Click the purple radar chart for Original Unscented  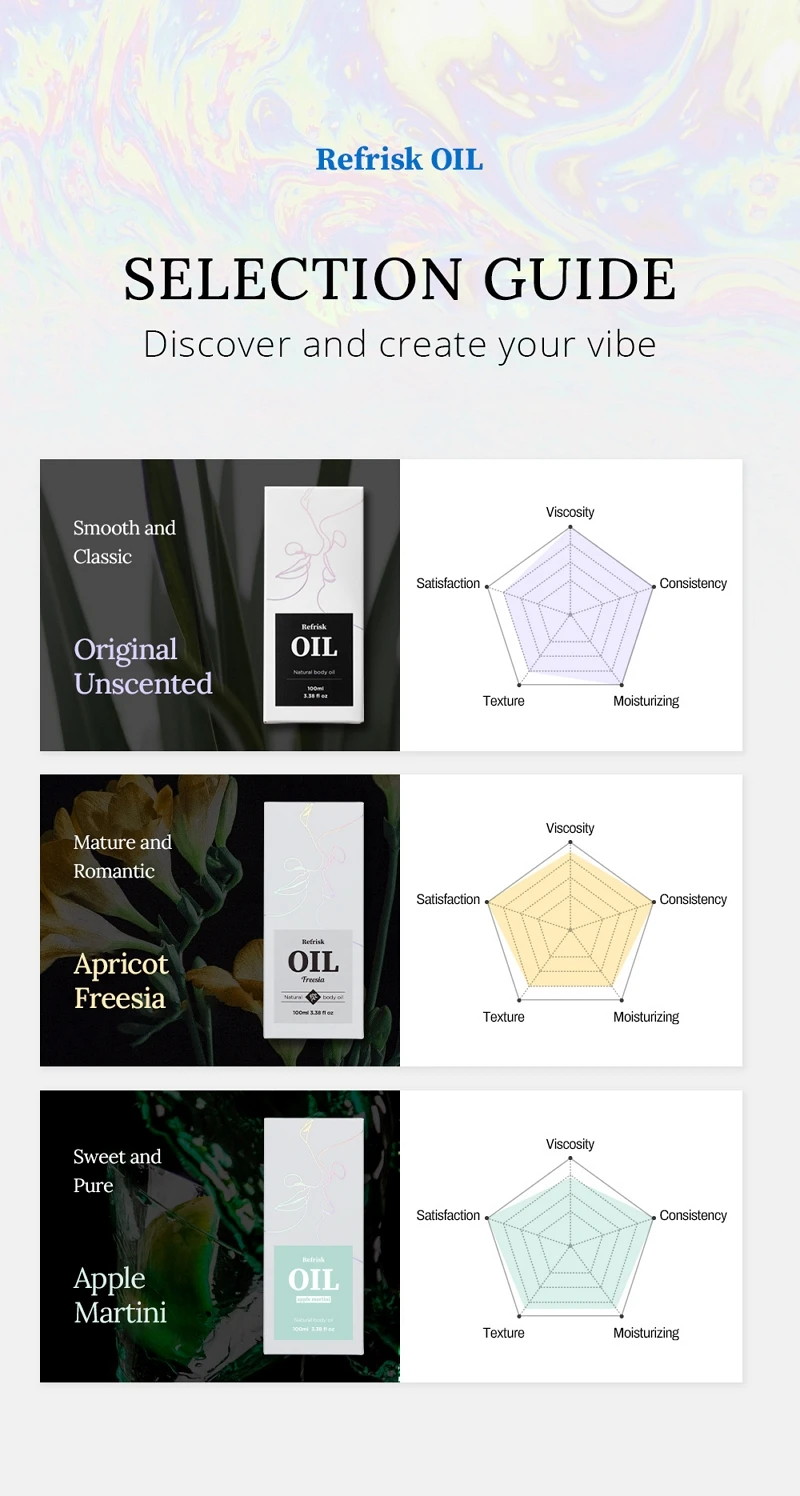[x=570, y=606]
